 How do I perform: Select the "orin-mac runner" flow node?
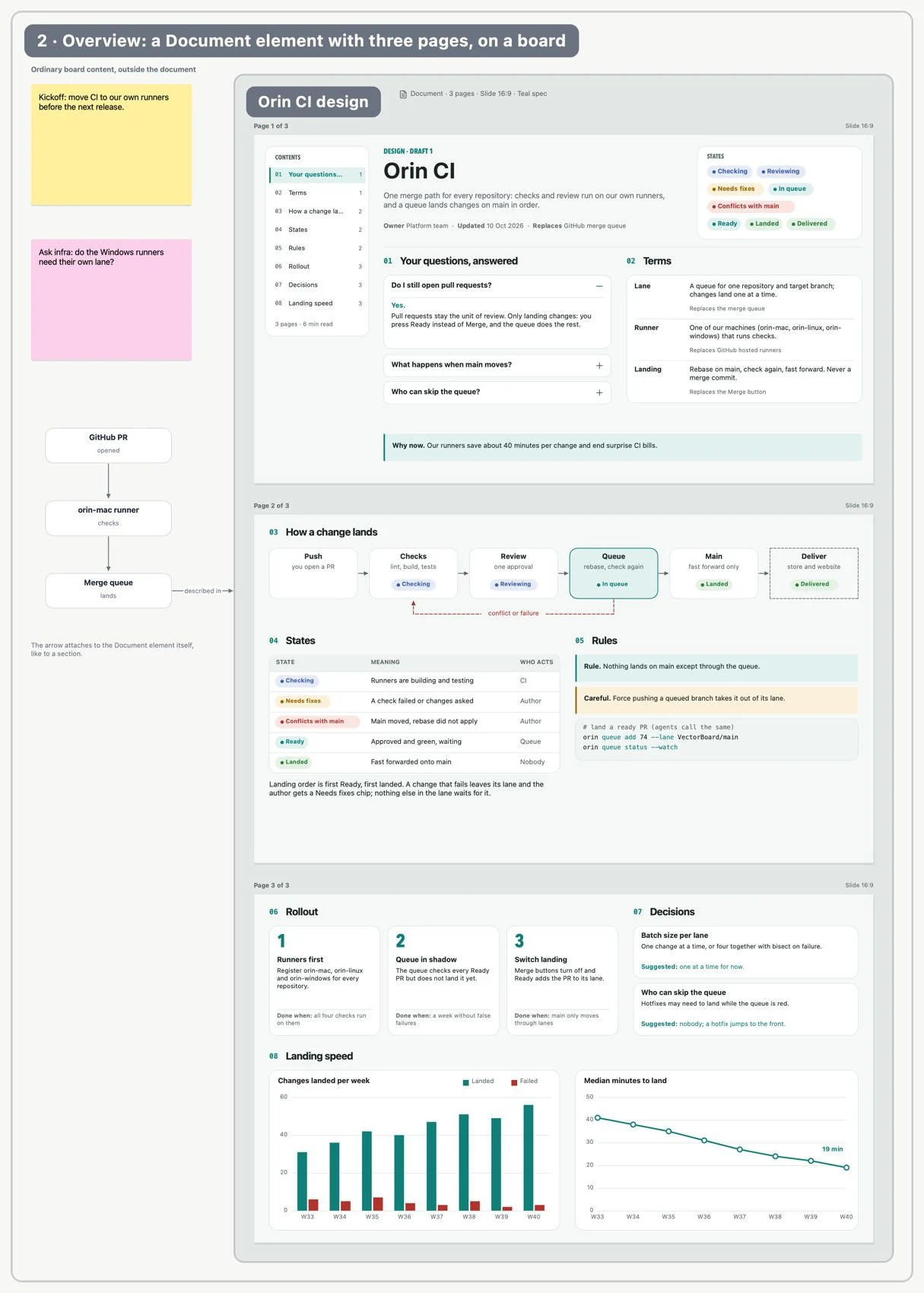[108, 518]
